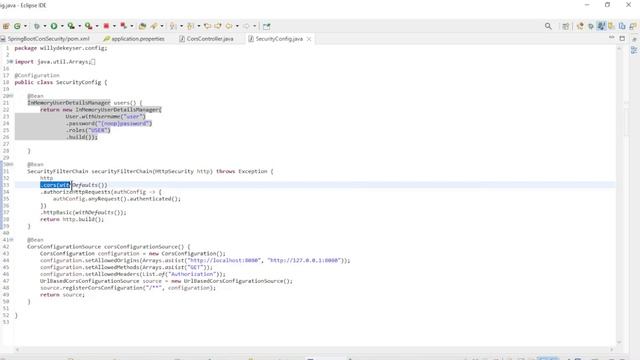The height and width of the screenshot is (360, 640).
Task: Switch to CorsController.java tab
Action: coord(207,39)
